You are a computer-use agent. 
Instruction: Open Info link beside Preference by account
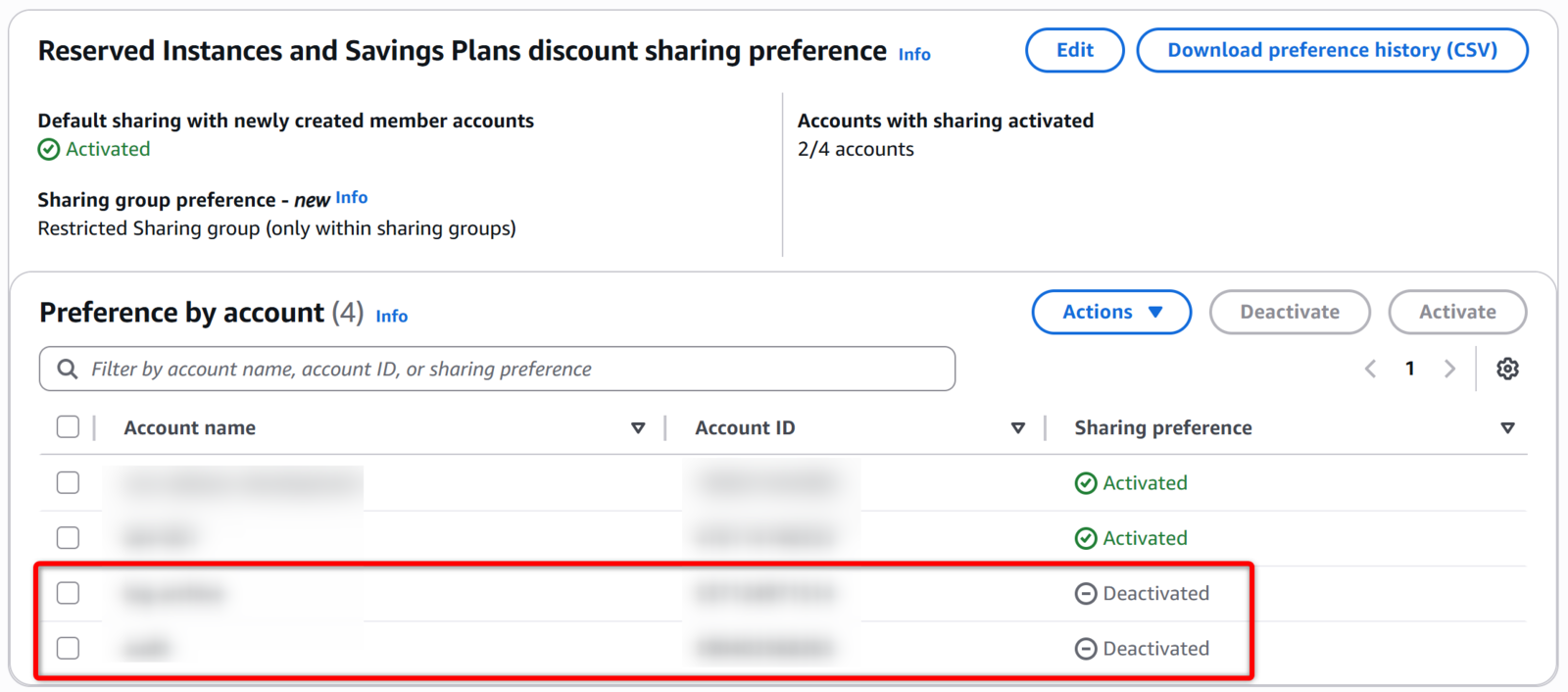point(391,316)
